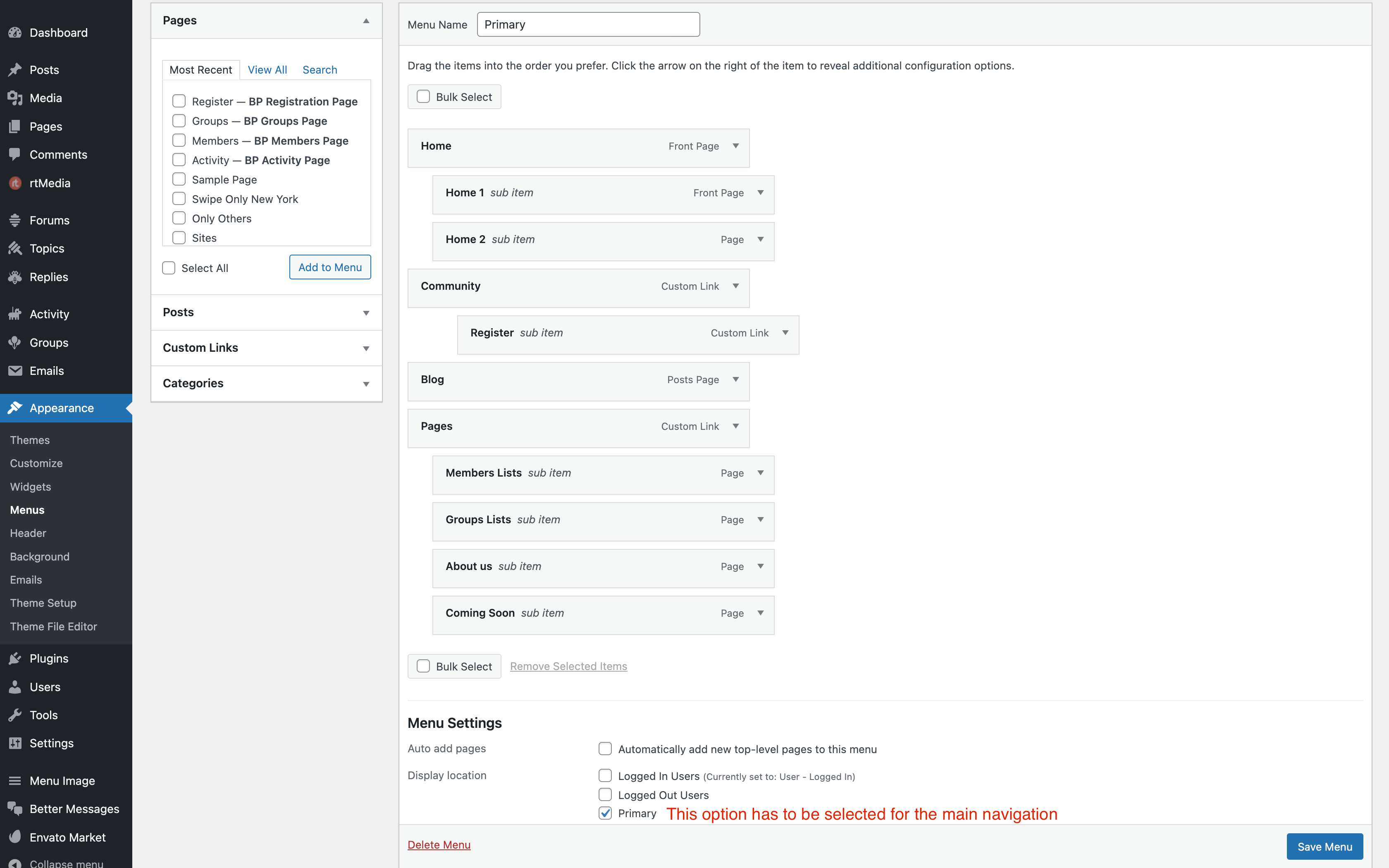Click the Groups sidebar icon
The width and height of the screenshot is (1389, 868).
point(15,343)
